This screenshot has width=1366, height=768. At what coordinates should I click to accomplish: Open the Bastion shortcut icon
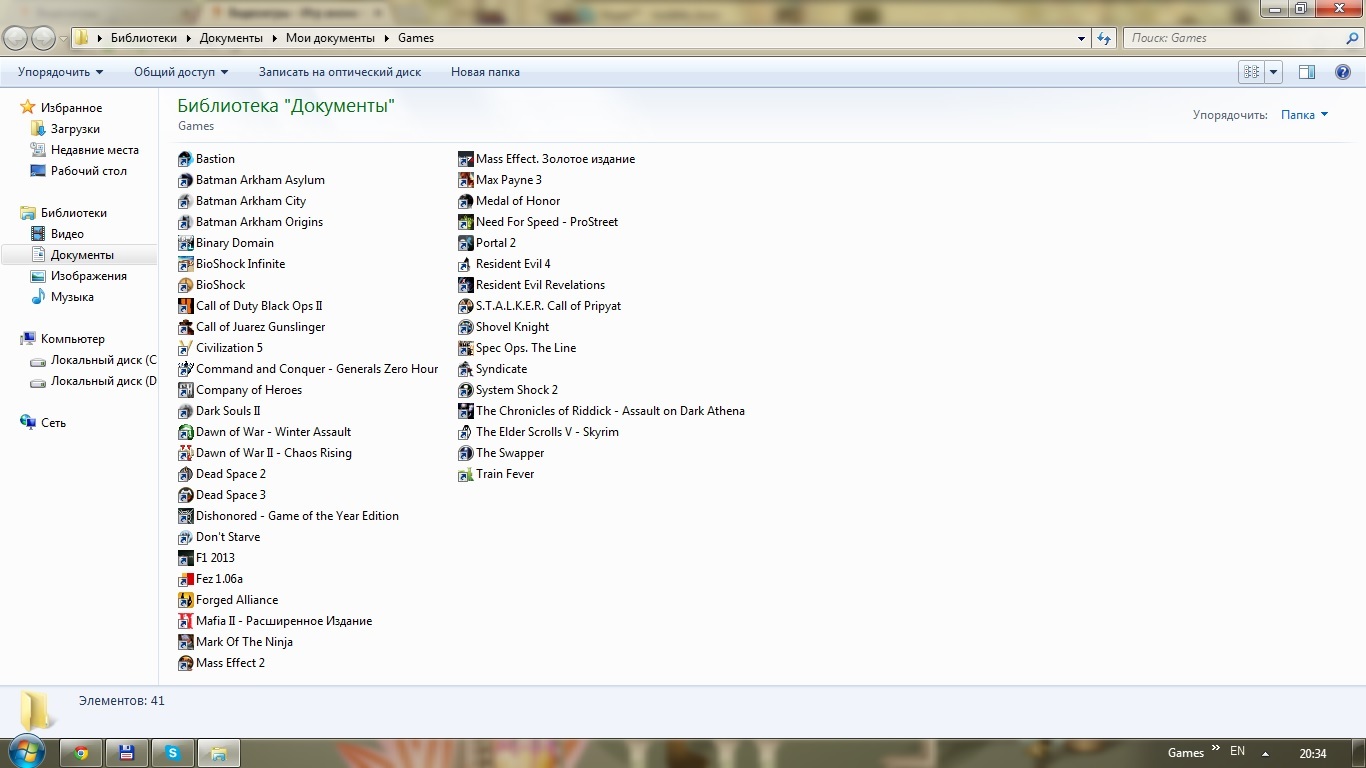[x=185, y=159]
